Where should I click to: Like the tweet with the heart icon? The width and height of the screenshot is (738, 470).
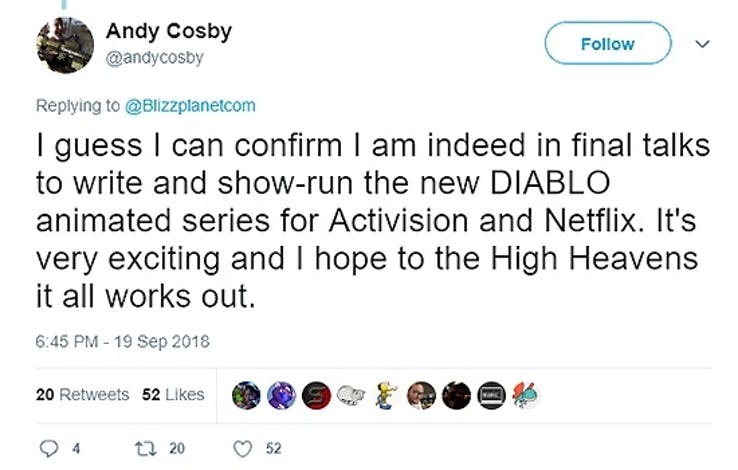point(240,449)
